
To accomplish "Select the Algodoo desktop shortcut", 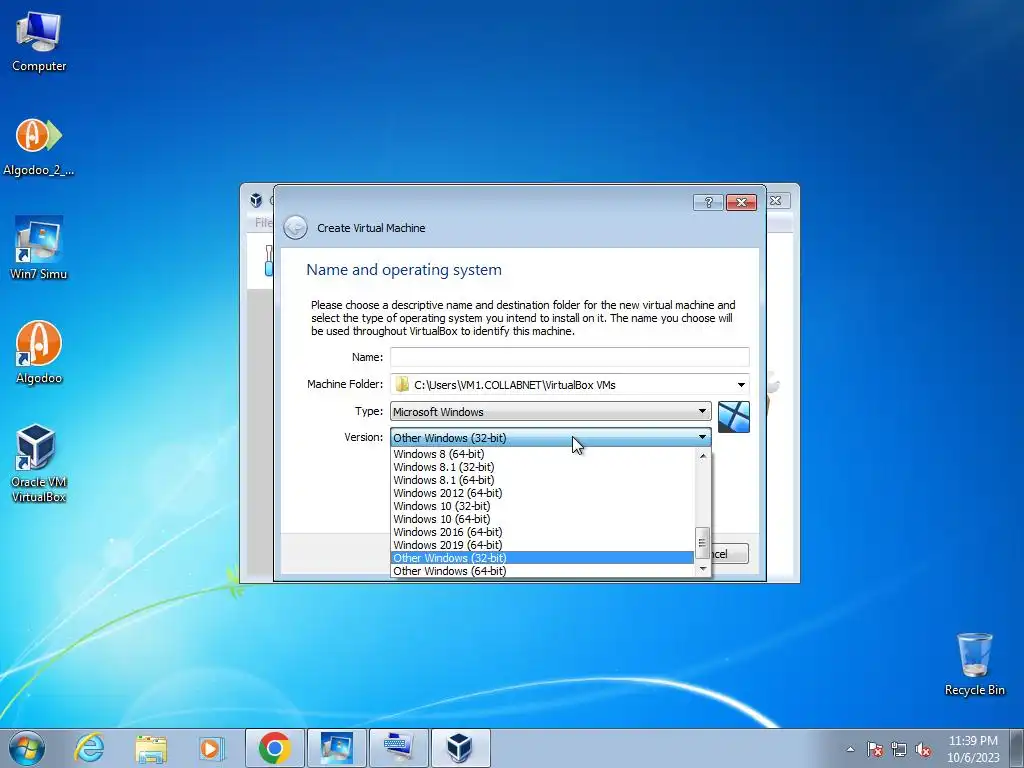I will [39, 353].
